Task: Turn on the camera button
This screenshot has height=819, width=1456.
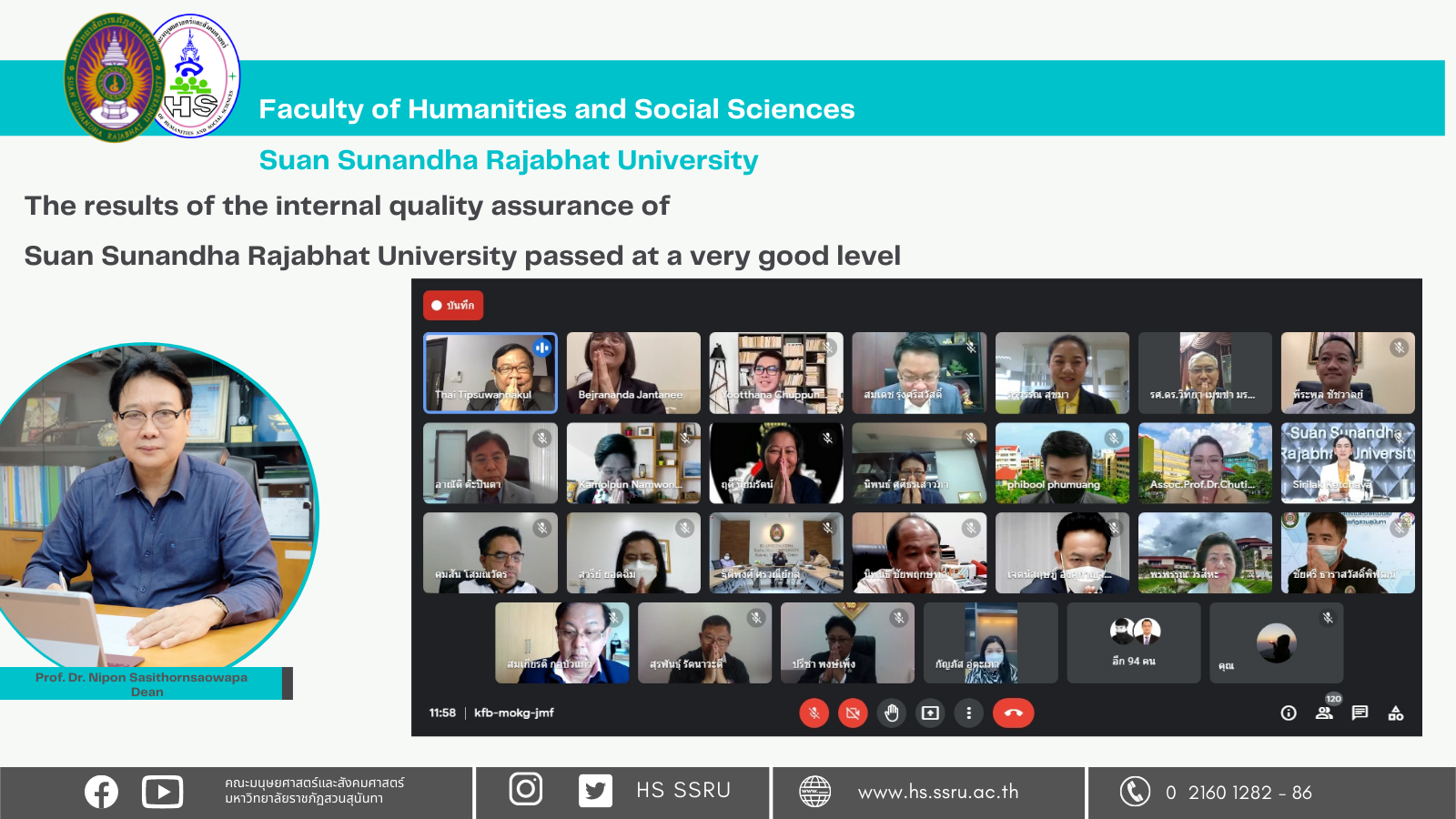Action: click(853, 713)
